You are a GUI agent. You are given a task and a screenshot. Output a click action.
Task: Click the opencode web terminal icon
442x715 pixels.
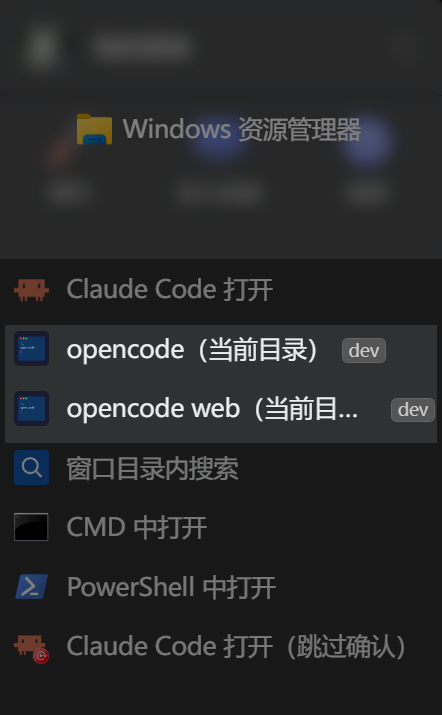(x=31, y=408)
